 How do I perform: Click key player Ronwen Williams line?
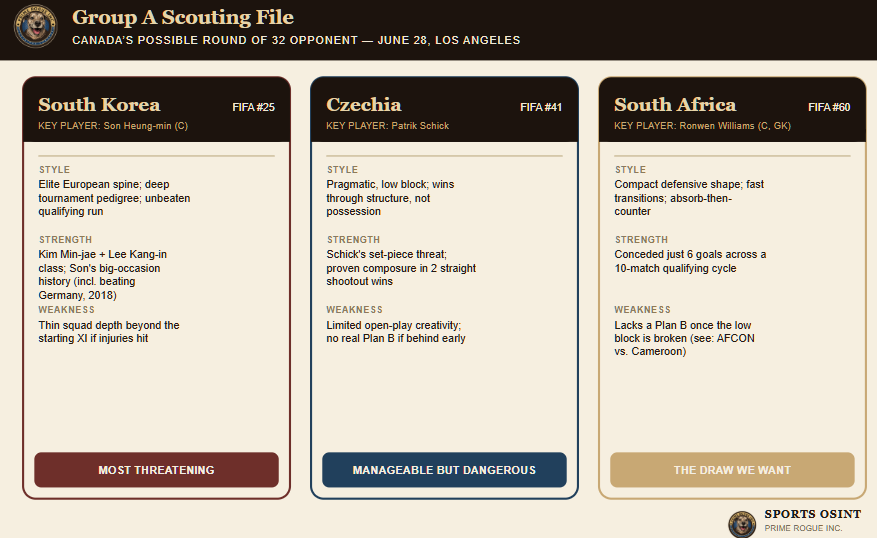pyautogui.click(x=702, y=126)
